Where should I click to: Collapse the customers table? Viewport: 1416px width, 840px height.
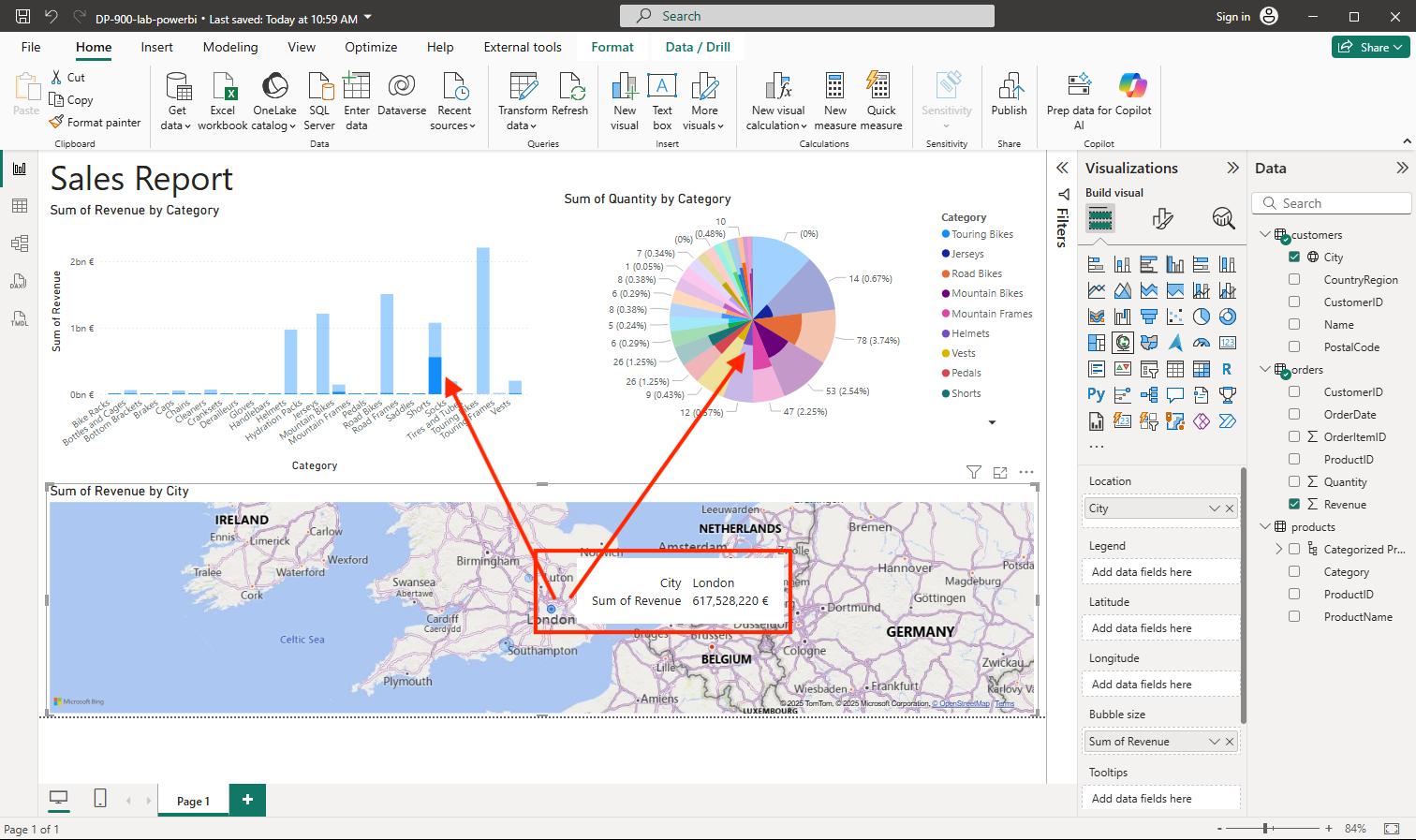click(1264, 234)
